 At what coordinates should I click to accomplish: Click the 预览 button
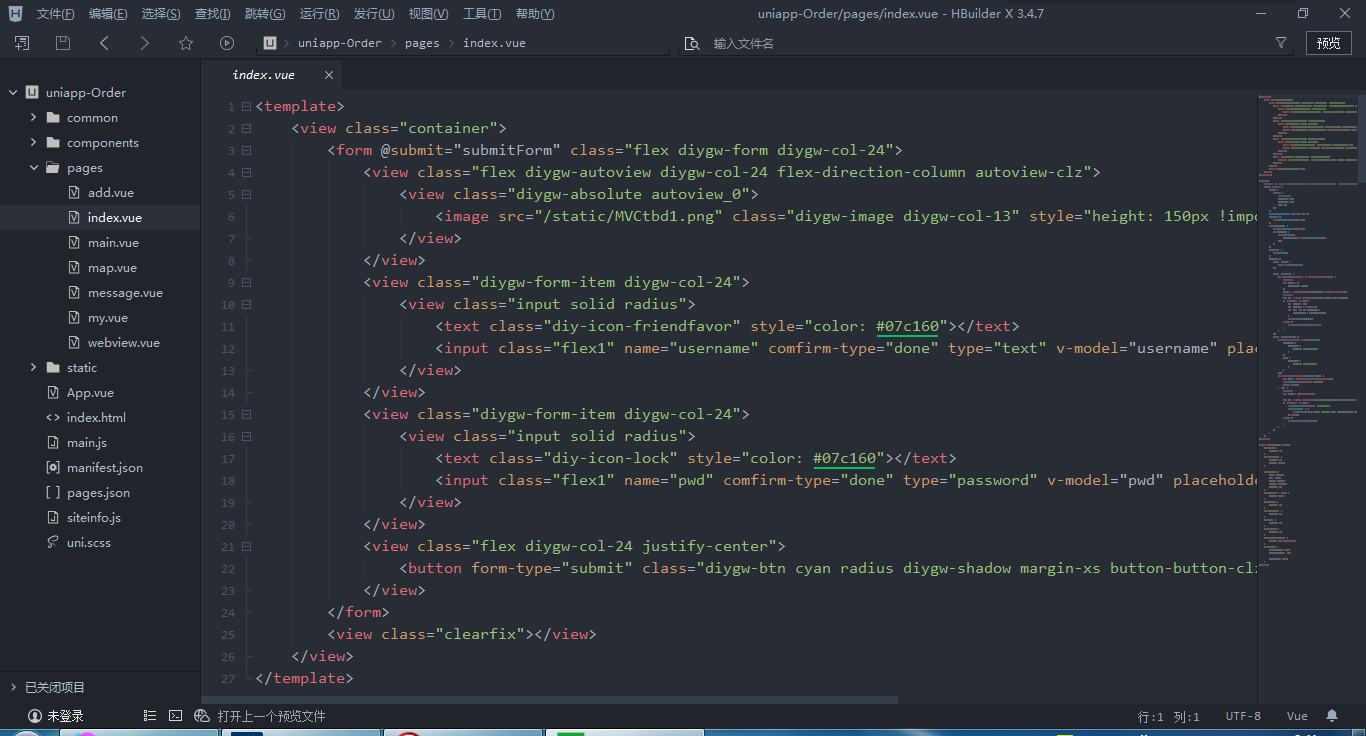coord(1328,43)
